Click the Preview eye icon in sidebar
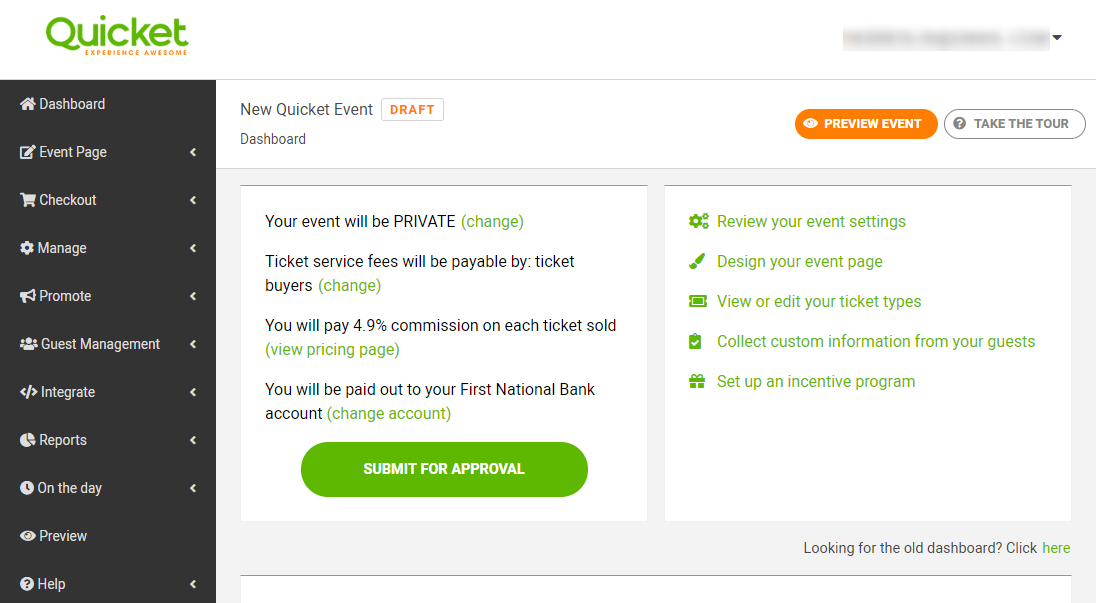This screenshot has width=1096, height=603. [26, 535]
